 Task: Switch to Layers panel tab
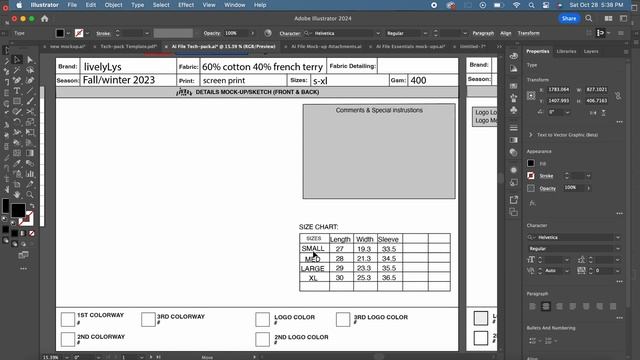[591, 51]
